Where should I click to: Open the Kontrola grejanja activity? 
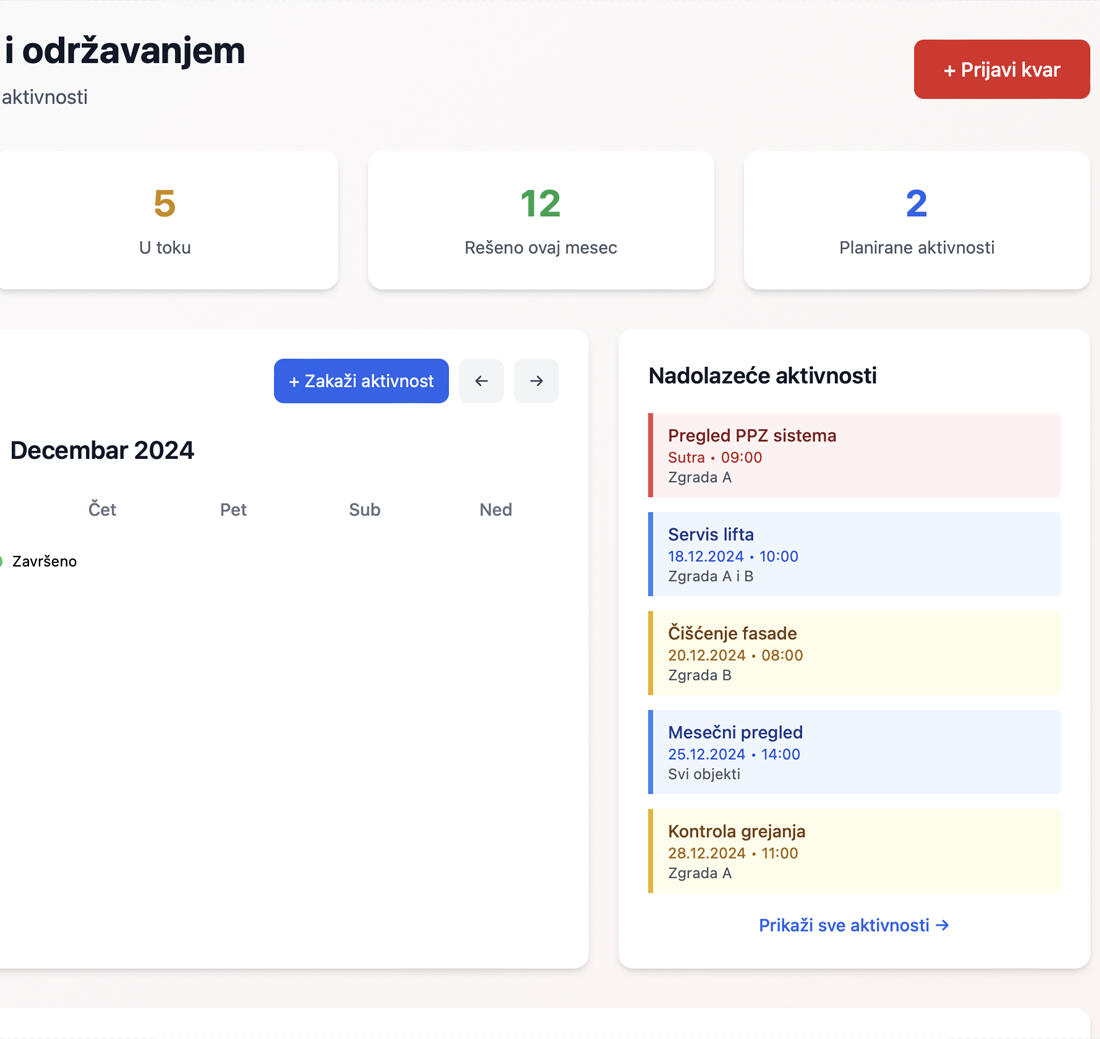[854, 851]
